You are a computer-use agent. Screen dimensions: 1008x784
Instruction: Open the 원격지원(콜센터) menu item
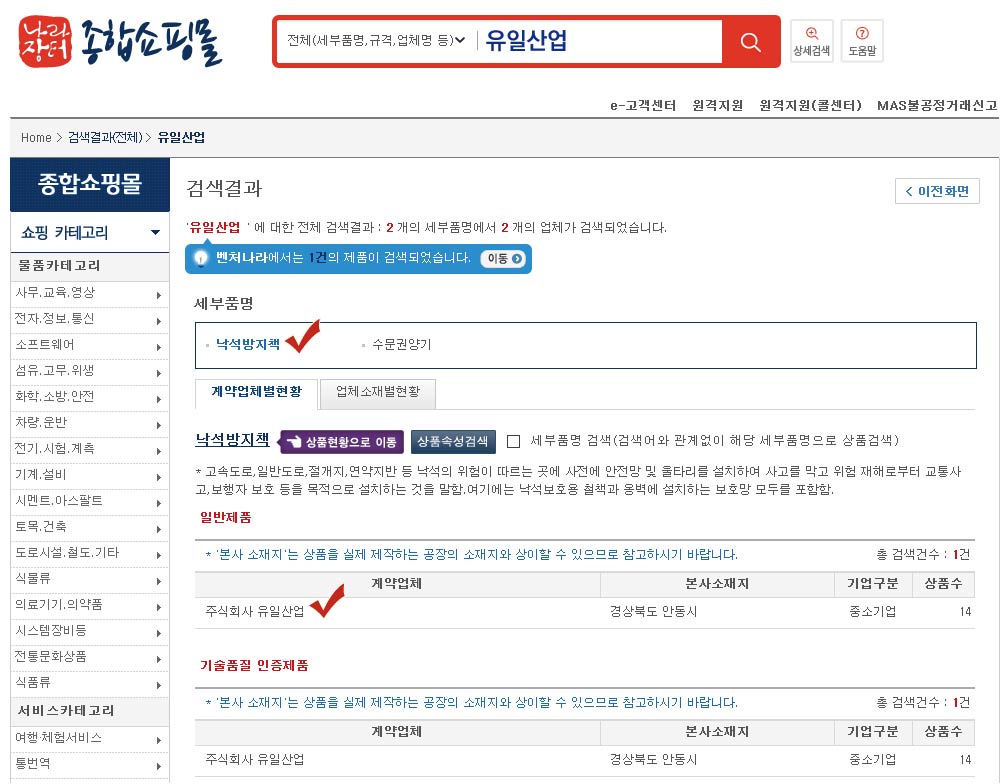pyautogui.click(x=810, y=105)
